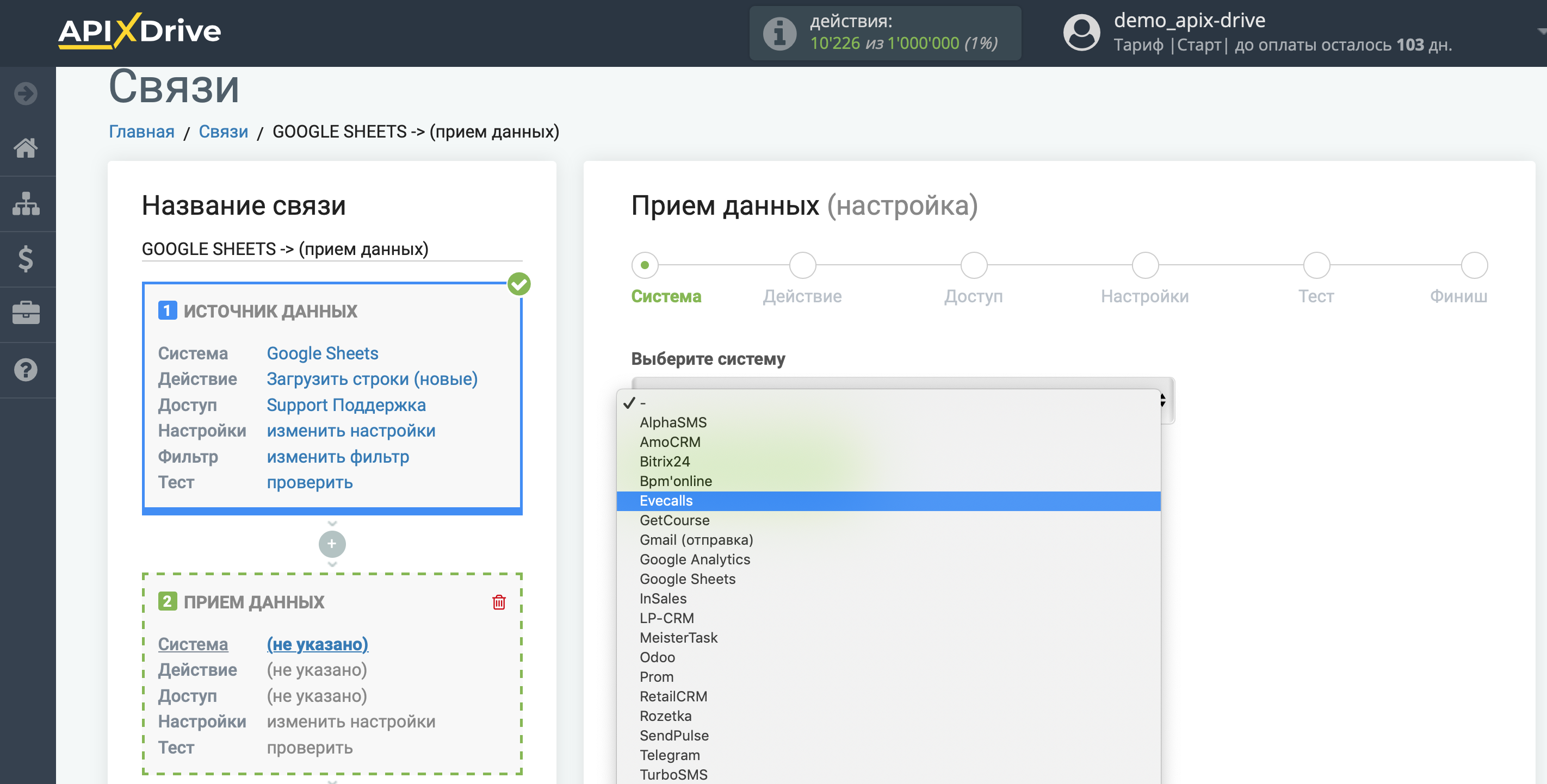The height and width of the screenshot is (784, 1547).
Task: Choose RetailCRM in the dropdown
Action: point(888,696)
